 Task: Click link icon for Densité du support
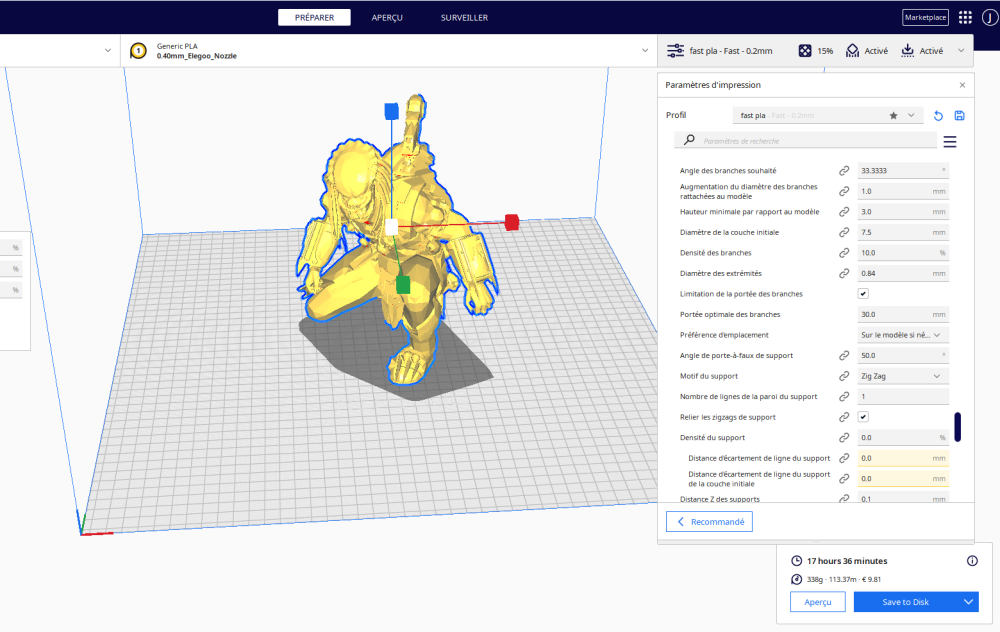(844, 437)
